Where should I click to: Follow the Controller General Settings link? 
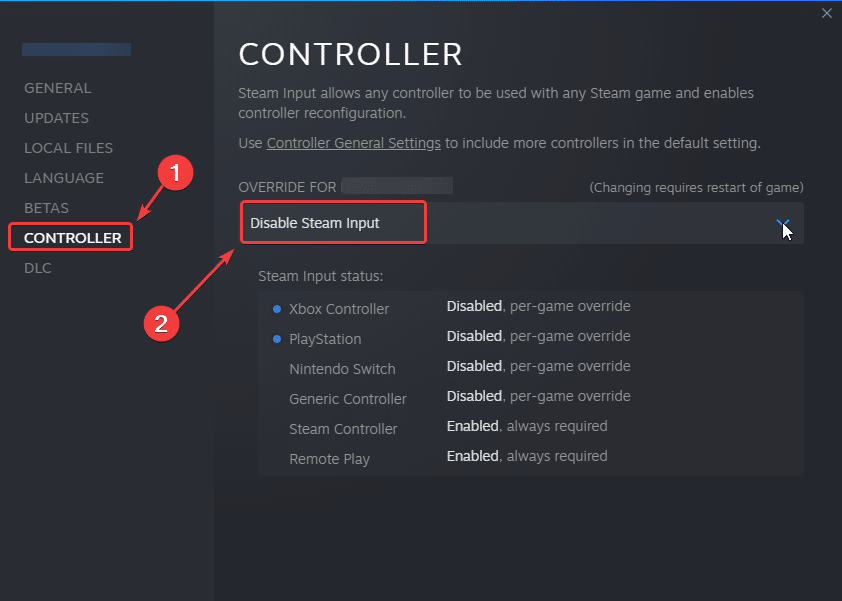tap(353, 143)
